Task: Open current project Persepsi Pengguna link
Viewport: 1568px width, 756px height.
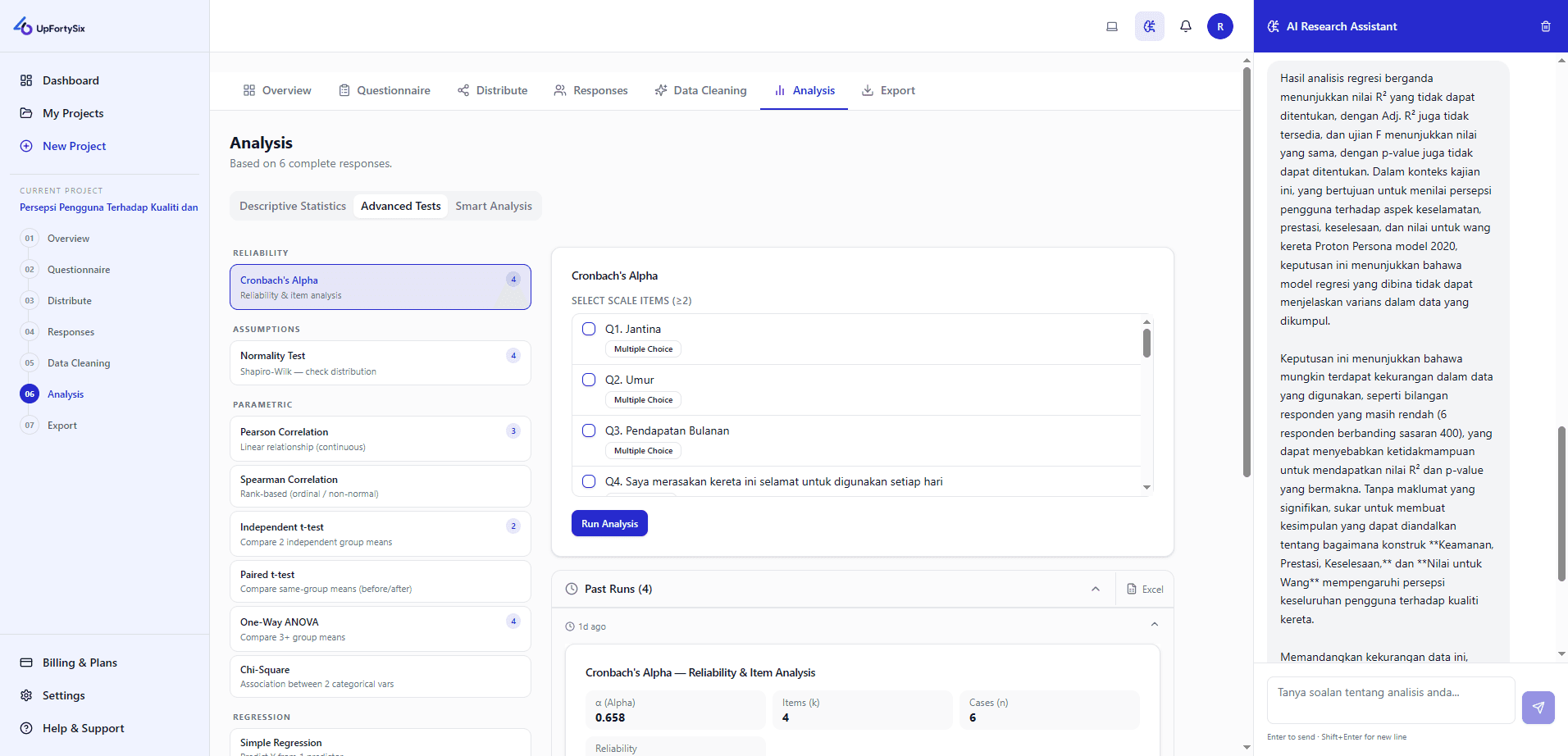Action: pyautogui.click(x=109, y=207)
